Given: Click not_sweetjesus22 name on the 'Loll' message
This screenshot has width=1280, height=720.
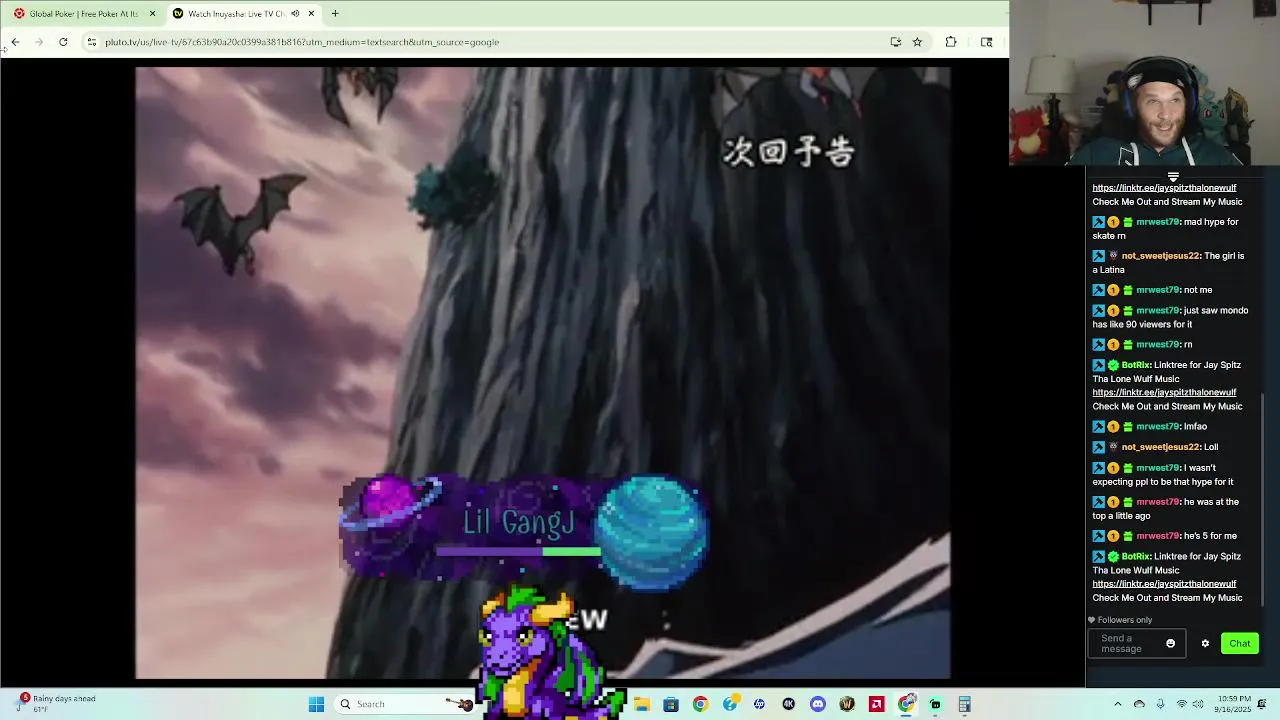Looking at the screenshot, I should tap(1160, 447).
